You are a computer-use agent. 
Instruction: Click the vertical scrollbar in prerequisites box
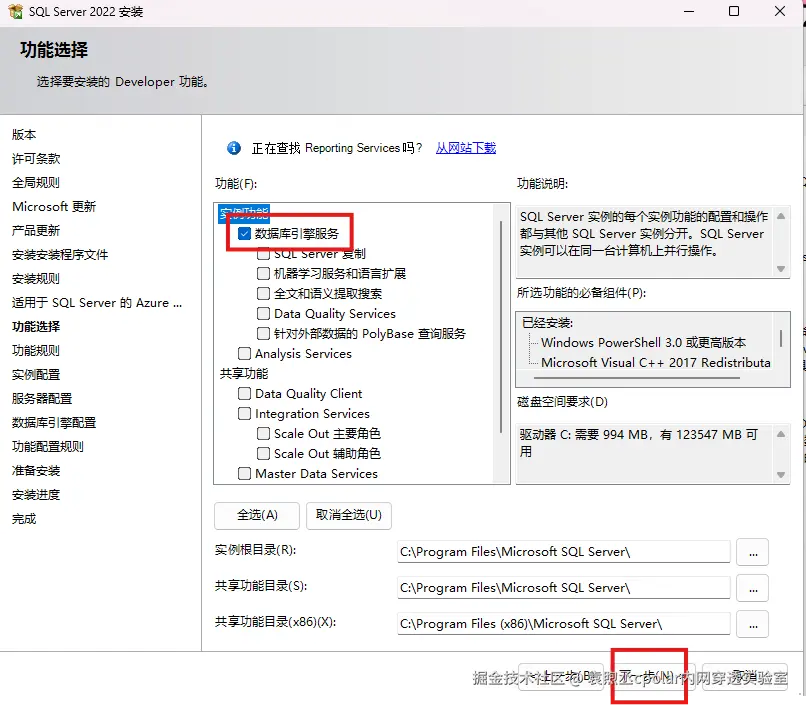tap(781, 339)
